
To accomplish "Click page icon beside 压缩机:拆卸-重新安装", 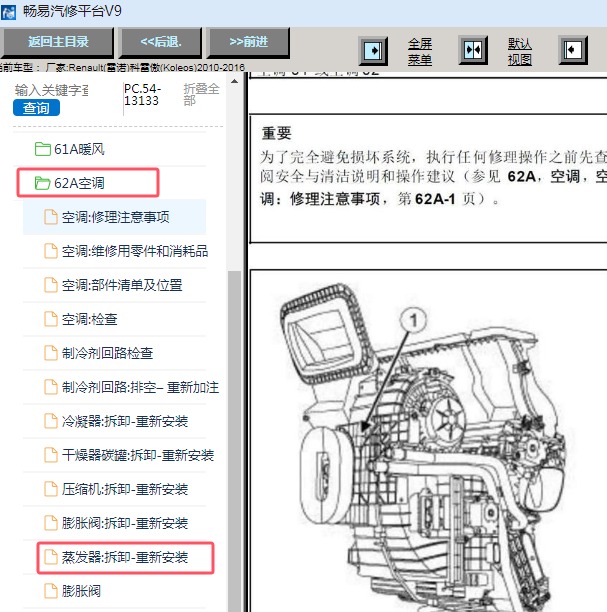I will click(x=51, y=489).
